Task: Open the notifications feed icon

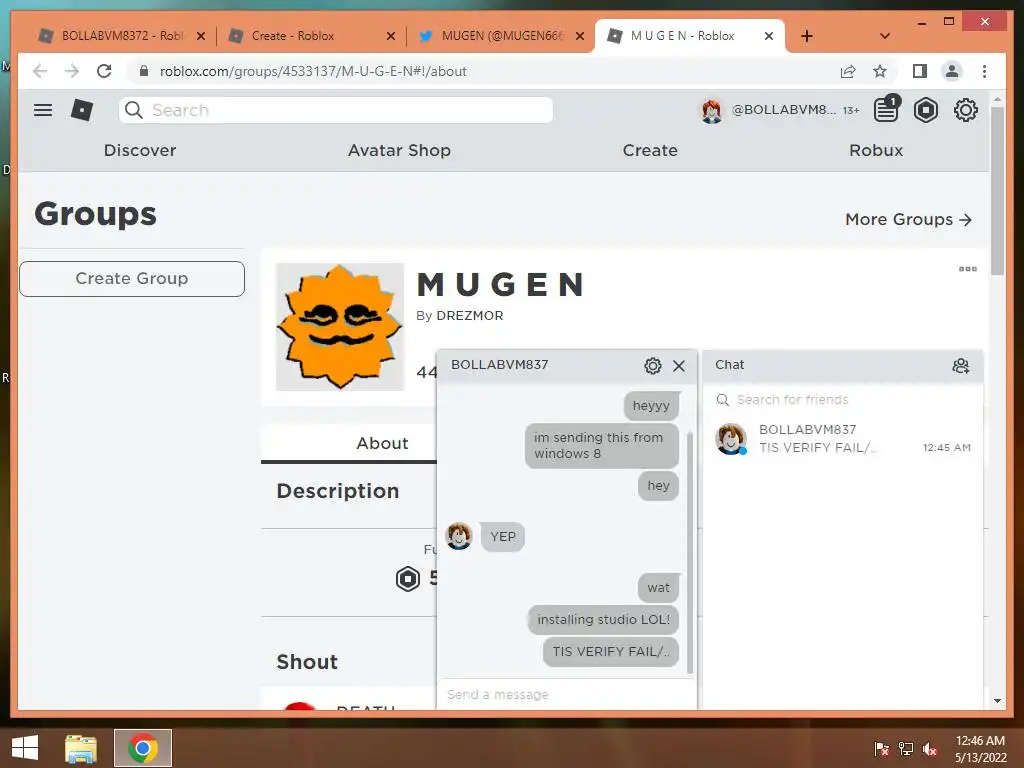Action: point(886,110)
